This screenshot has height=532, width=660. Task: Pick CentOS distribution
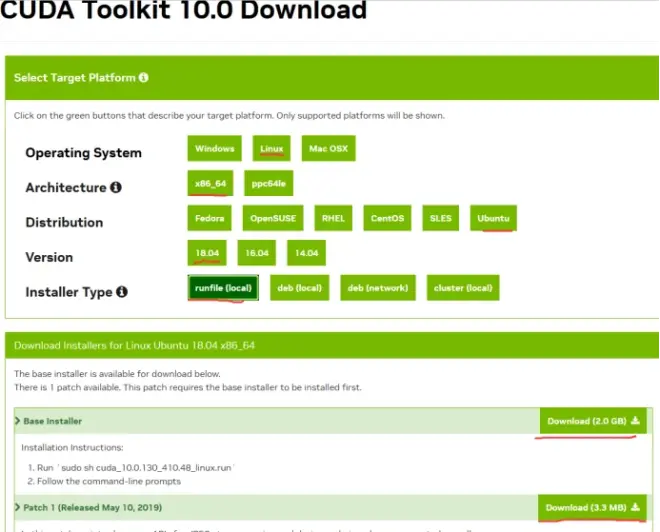pyautogui.click(x=387, y=218)
